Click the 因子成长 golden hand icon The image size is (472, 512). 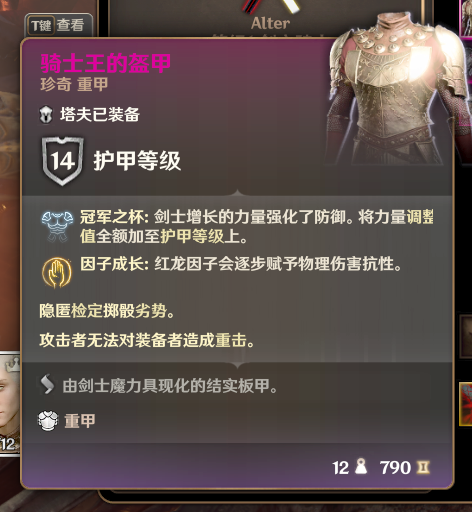tap(57, 273)
